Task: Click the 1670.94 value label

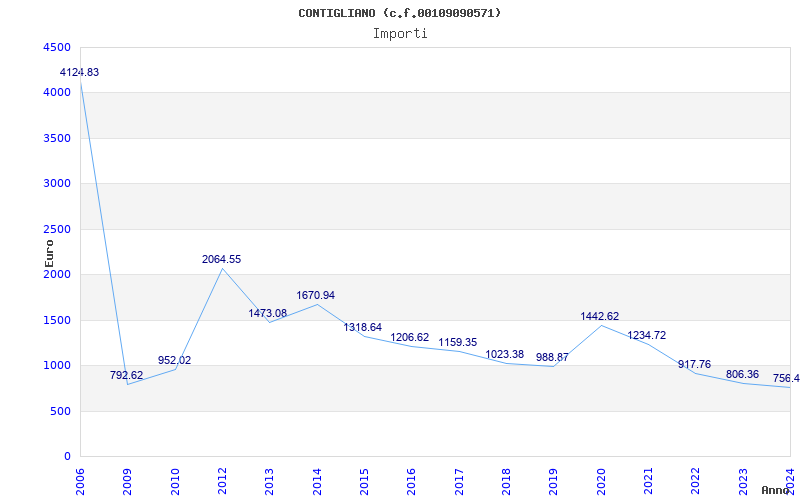Action: click(x=316, y=295)
